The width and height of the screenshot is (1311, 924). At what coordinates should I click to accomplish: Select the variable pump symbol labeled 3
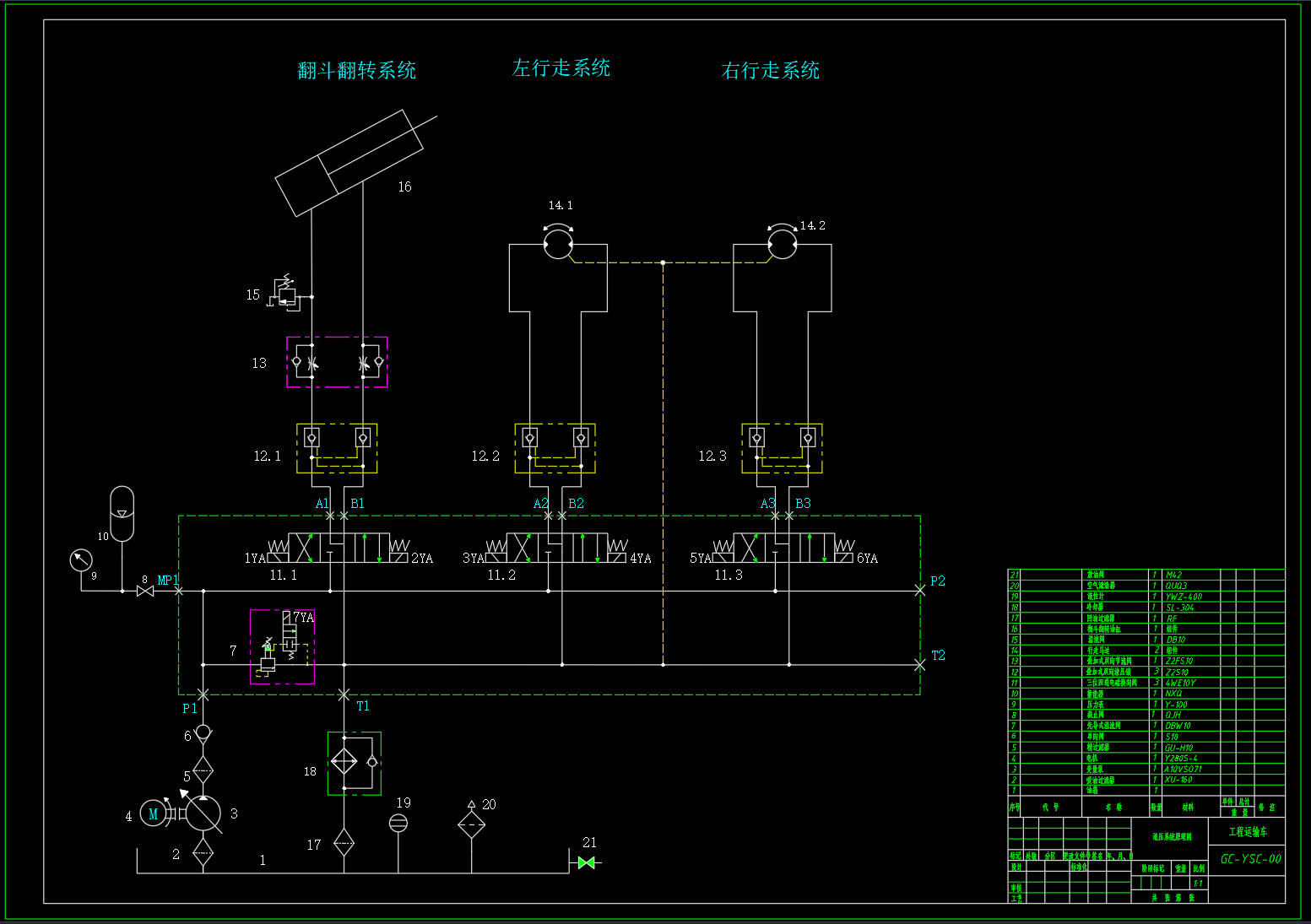click(x=203, y=813)
